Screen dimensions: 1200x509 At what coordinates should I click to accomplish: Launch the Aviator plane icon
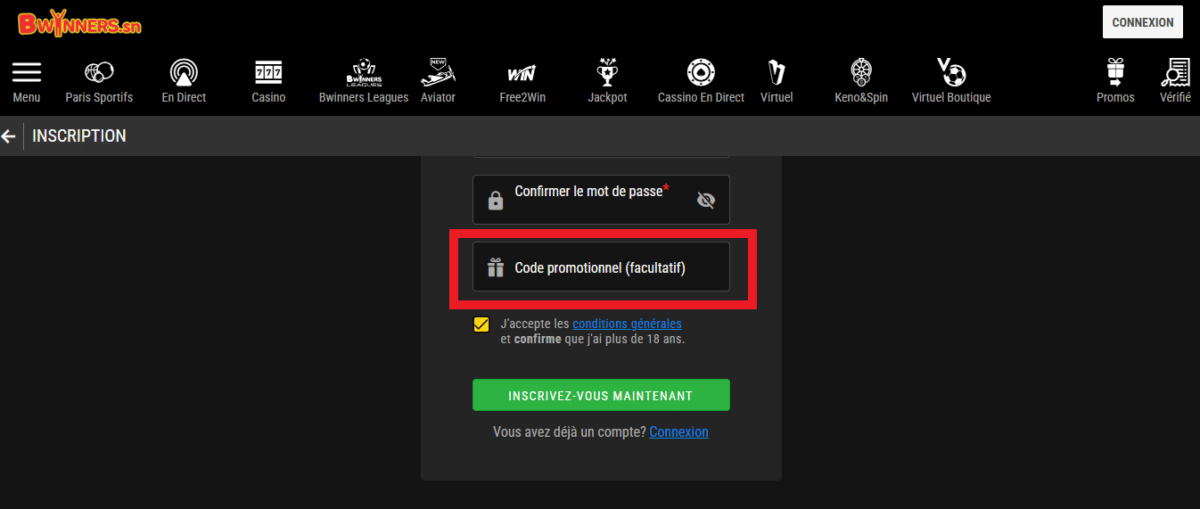pos(438,72)
